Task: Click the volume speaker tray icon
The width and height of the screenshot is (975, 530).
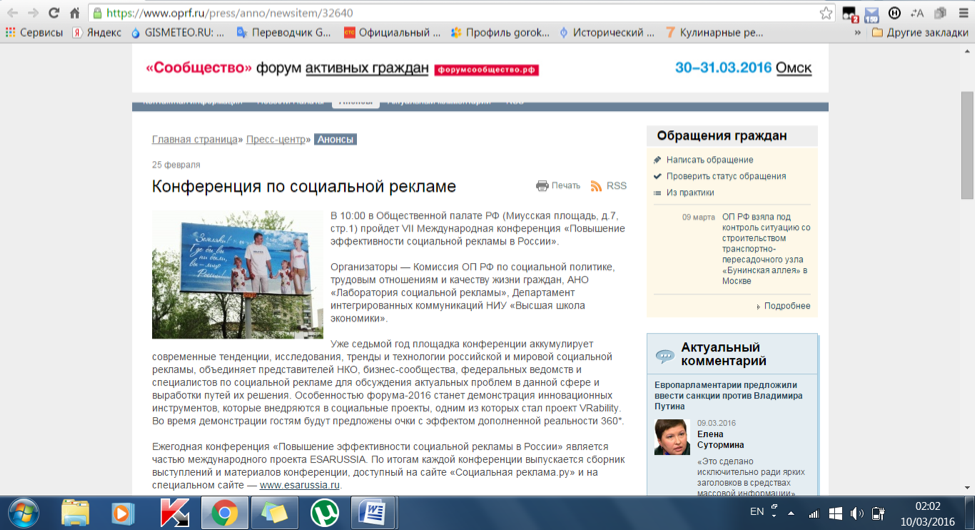Action: click(857, 514)
